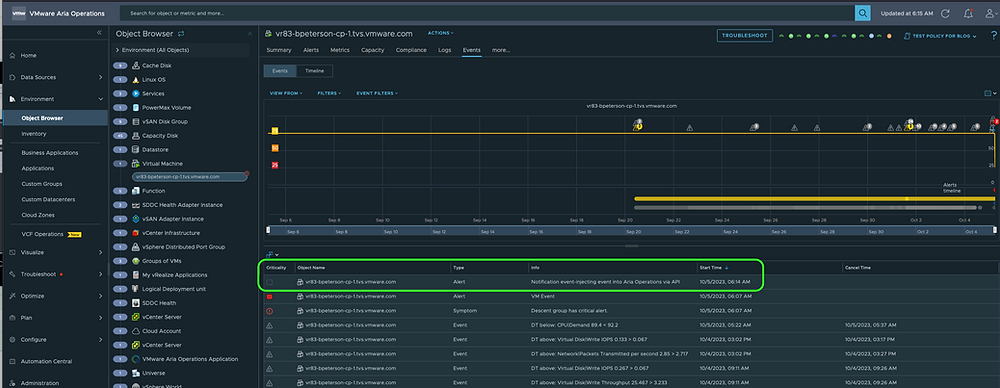Open the Compliance tab
1000x388 pixels.
click(x=411, y=50)
